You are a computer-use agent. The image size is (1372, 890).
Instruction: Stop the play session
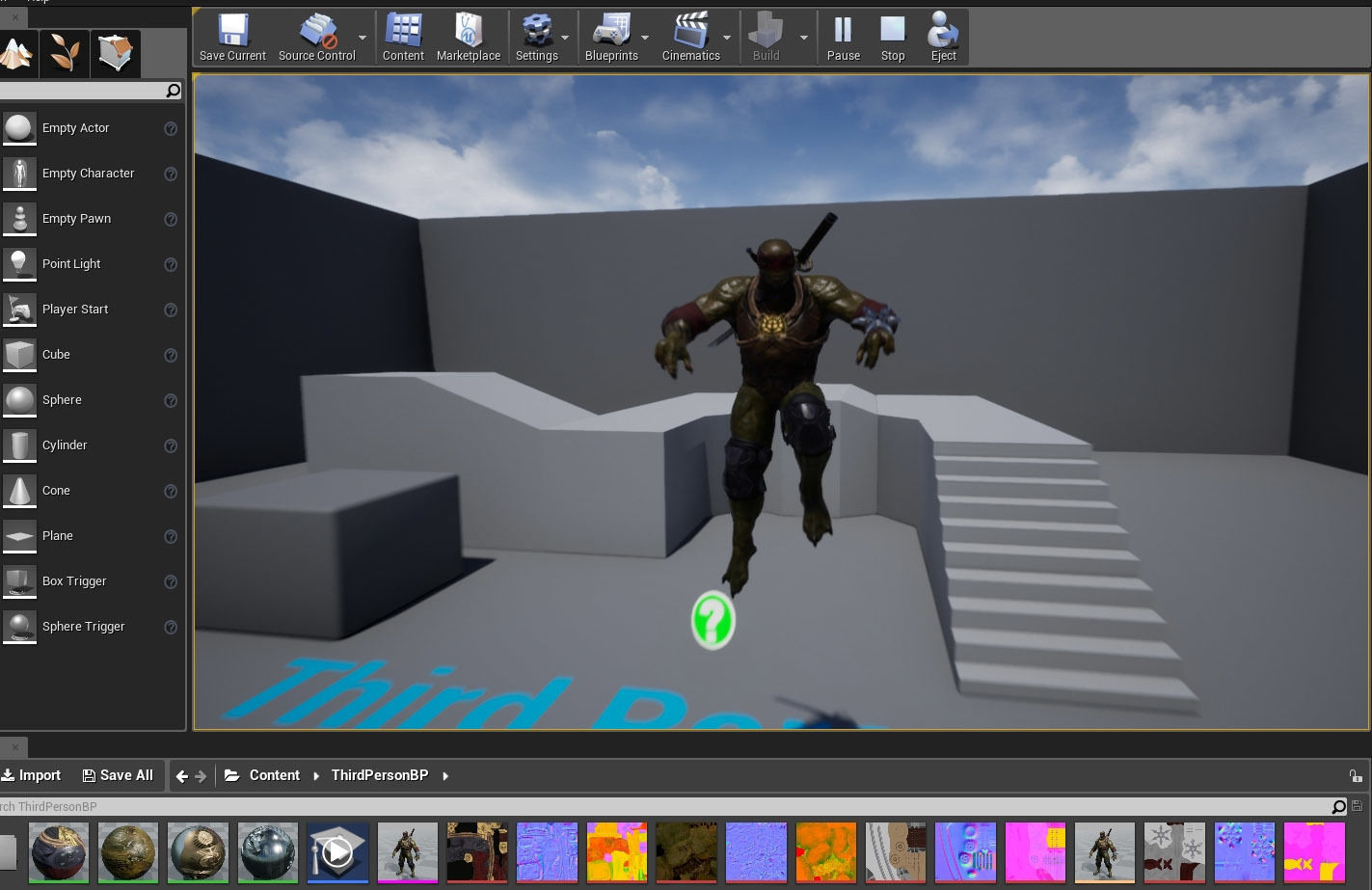click(893, 39)
